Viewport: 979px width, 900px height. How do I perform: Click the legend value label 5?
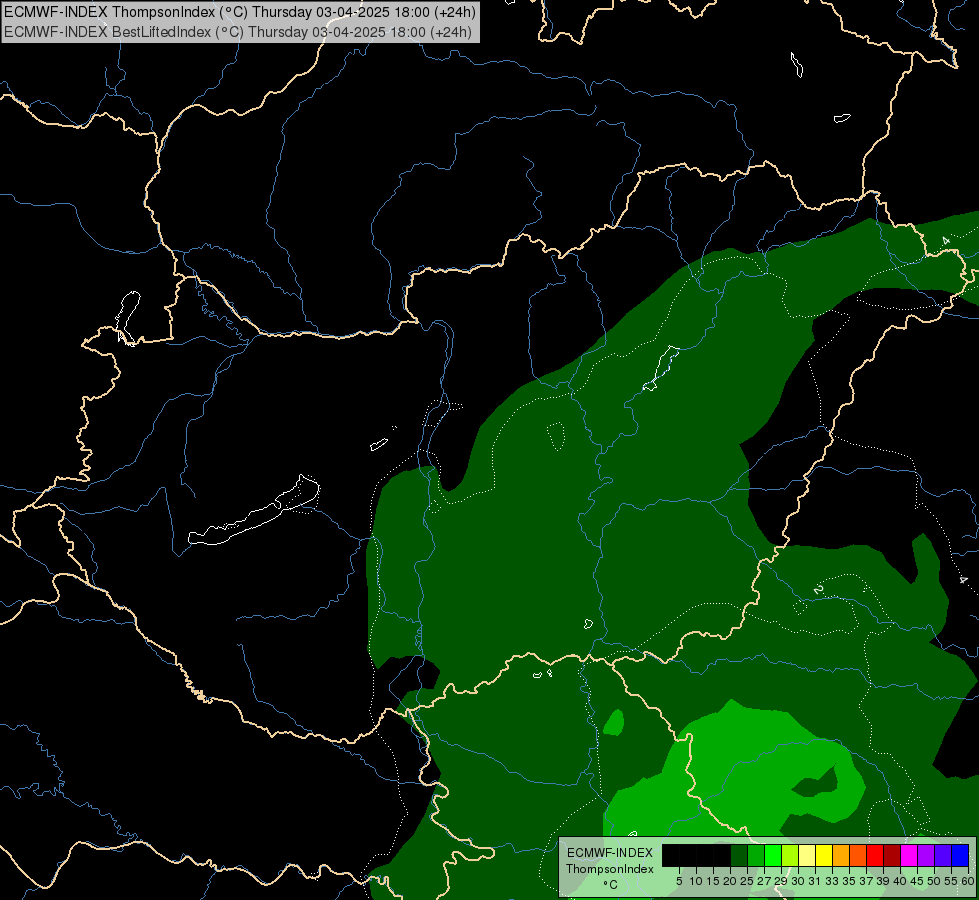(x=679, y=881)
